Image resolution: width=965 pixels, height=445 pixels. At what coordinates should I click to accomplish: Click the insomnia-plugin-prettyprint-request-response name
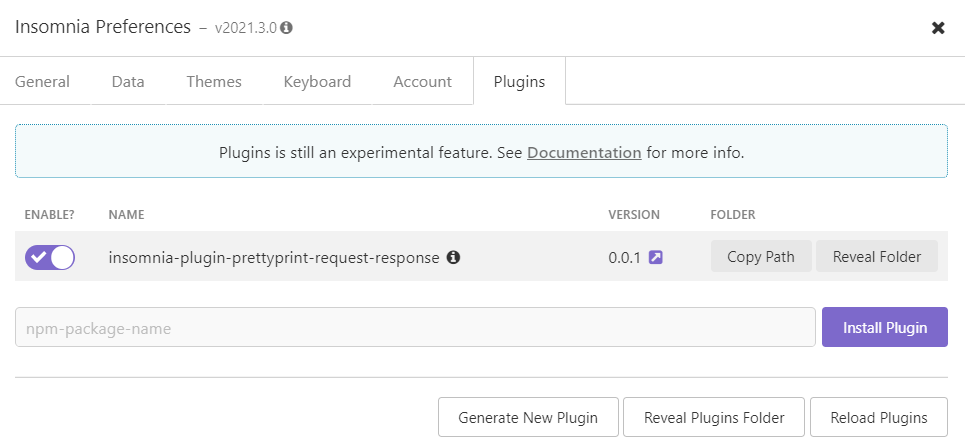coord(273,257)
